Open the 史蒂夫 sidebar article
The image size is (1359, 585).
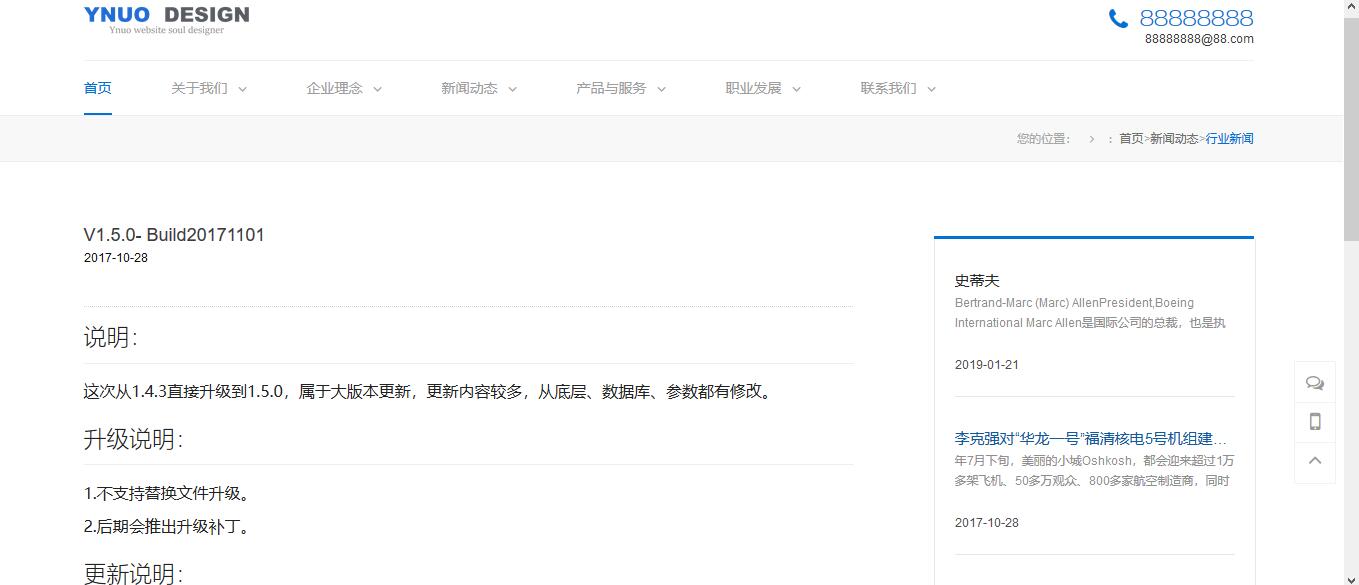point(977,281)
